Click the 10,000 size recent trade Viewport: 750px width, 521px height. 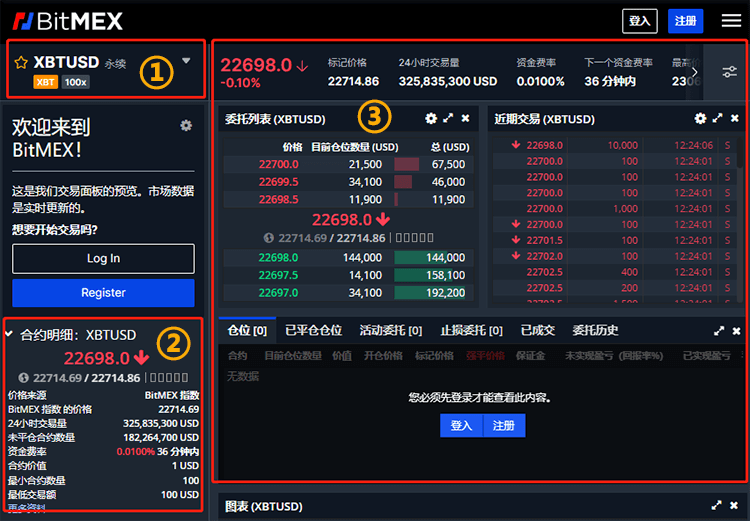[622, 145]
